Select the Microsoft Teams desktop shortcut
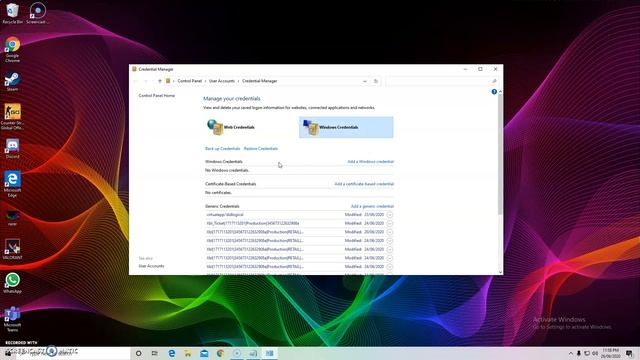Image resolution: width=640 pixels, height=360 pixels. coord(12,319)
